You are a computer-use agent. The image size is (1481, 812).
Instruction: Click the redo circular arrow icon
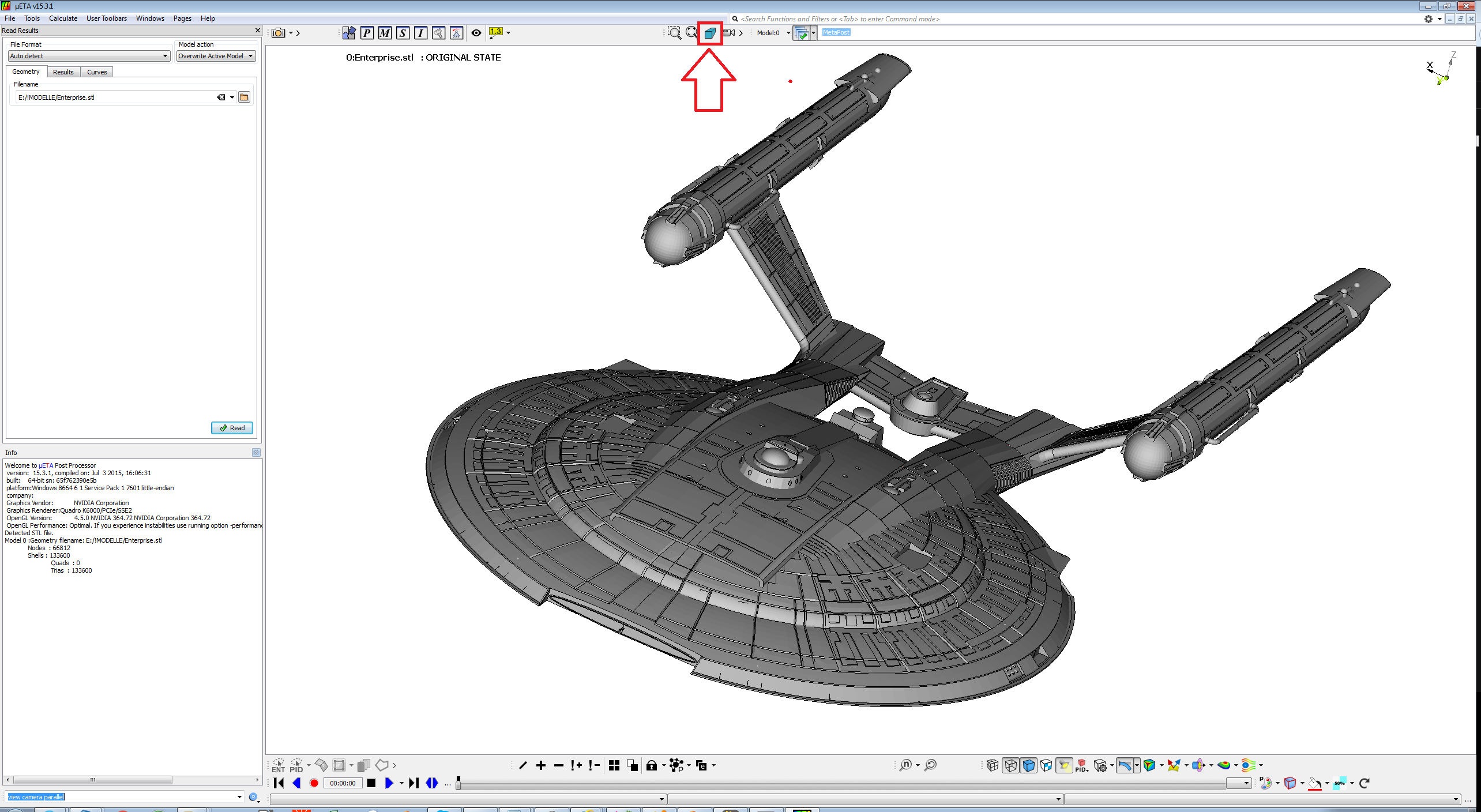[1364, 783]
